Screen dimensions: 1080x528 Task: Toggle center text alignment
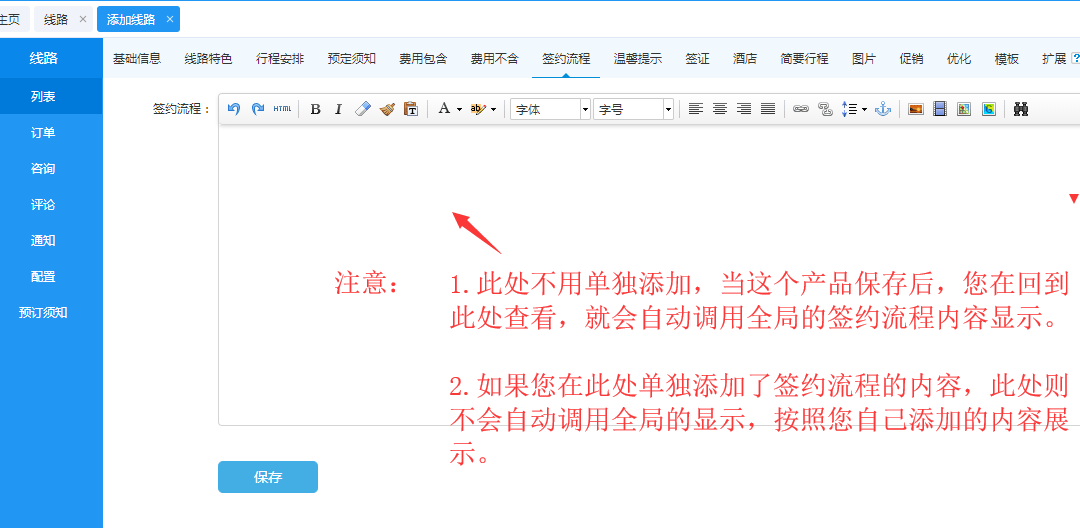720,109
